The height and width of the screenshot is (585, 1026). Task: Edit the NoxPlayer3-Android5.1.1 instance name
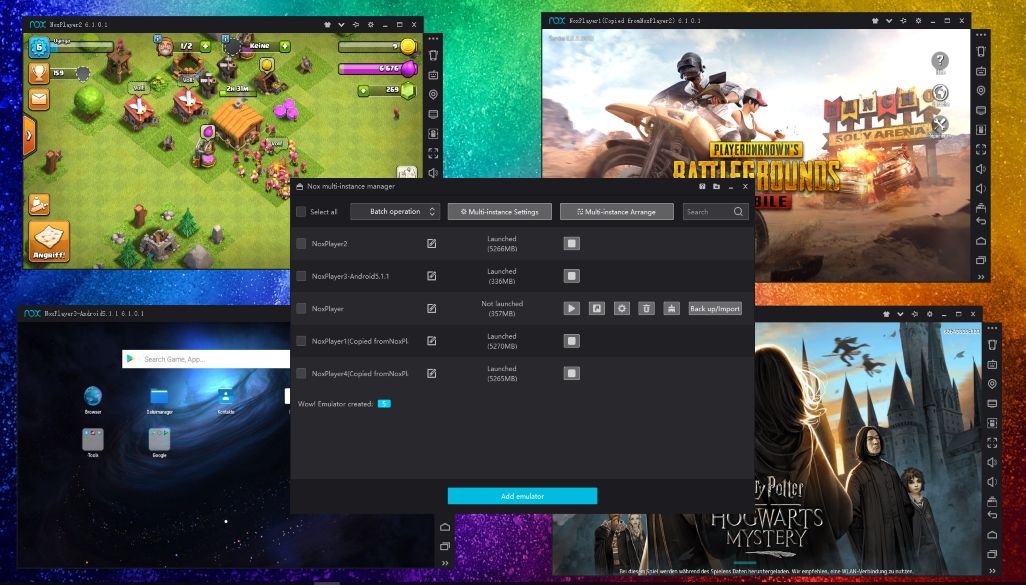tap(430, 276)
